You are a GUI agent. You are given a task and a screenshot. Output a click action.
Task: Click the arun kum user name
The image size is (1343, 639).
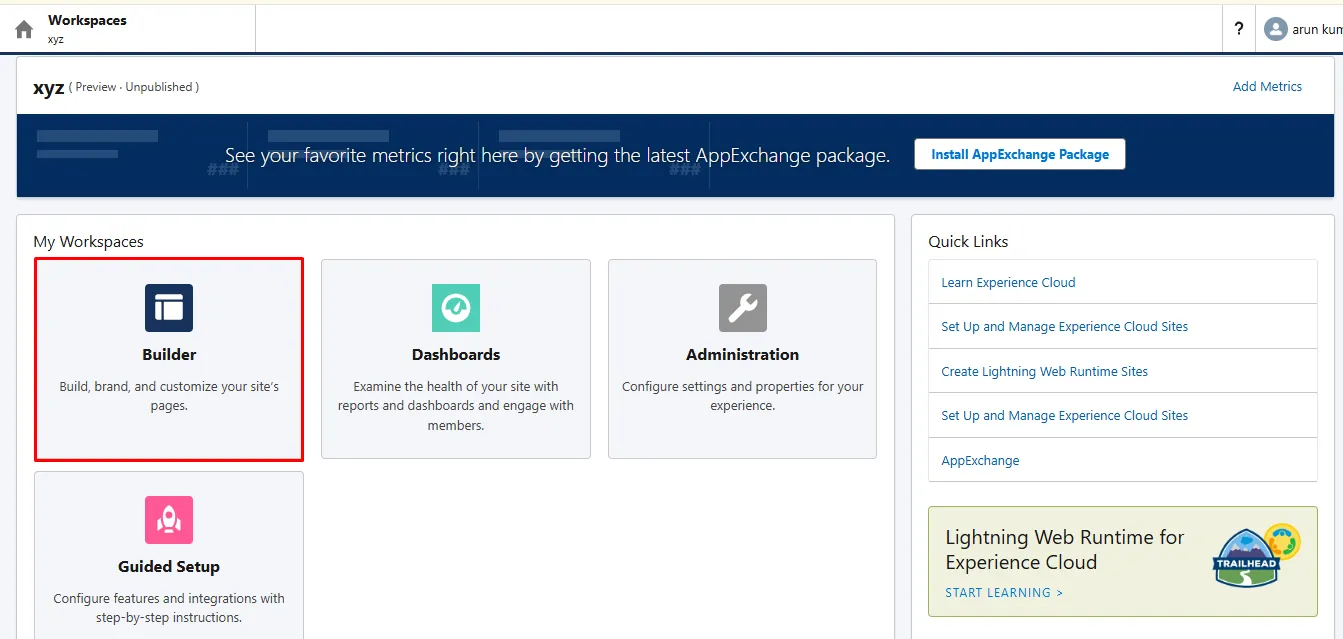[1316, 29]
